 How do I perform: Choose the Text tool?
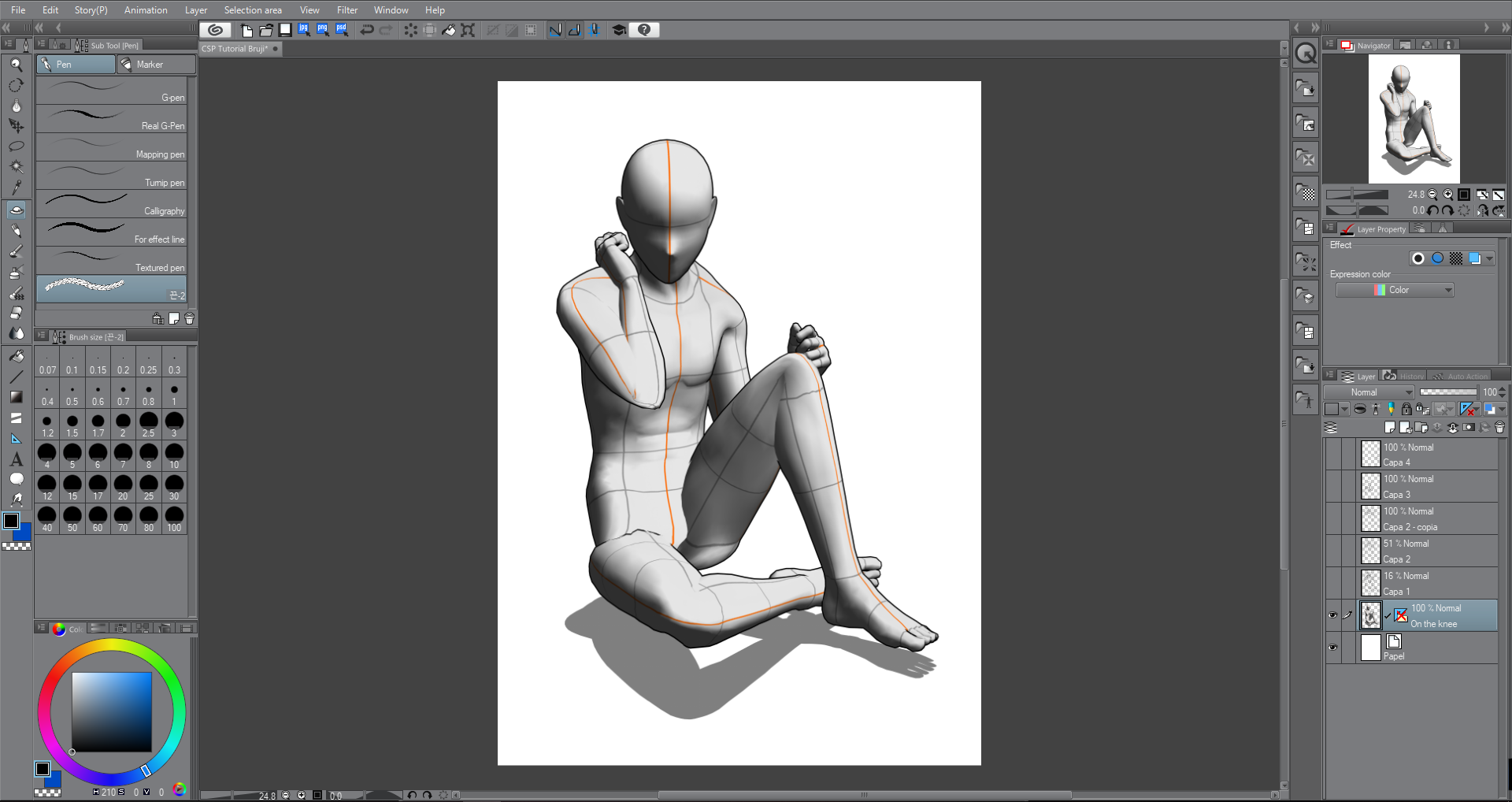[x=16, y=459]
